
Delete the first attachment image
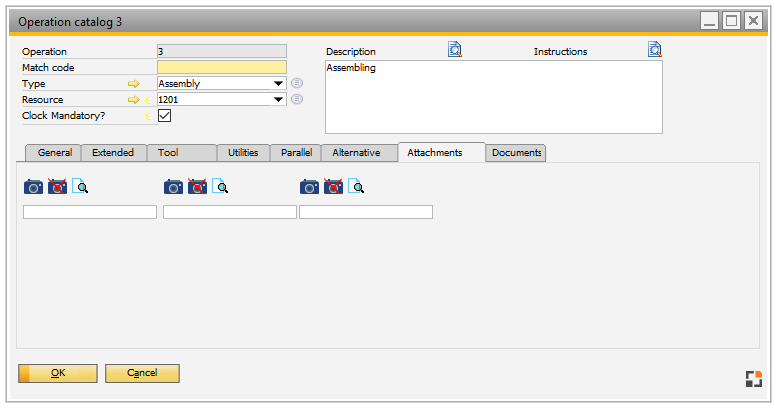coord(57,187)
